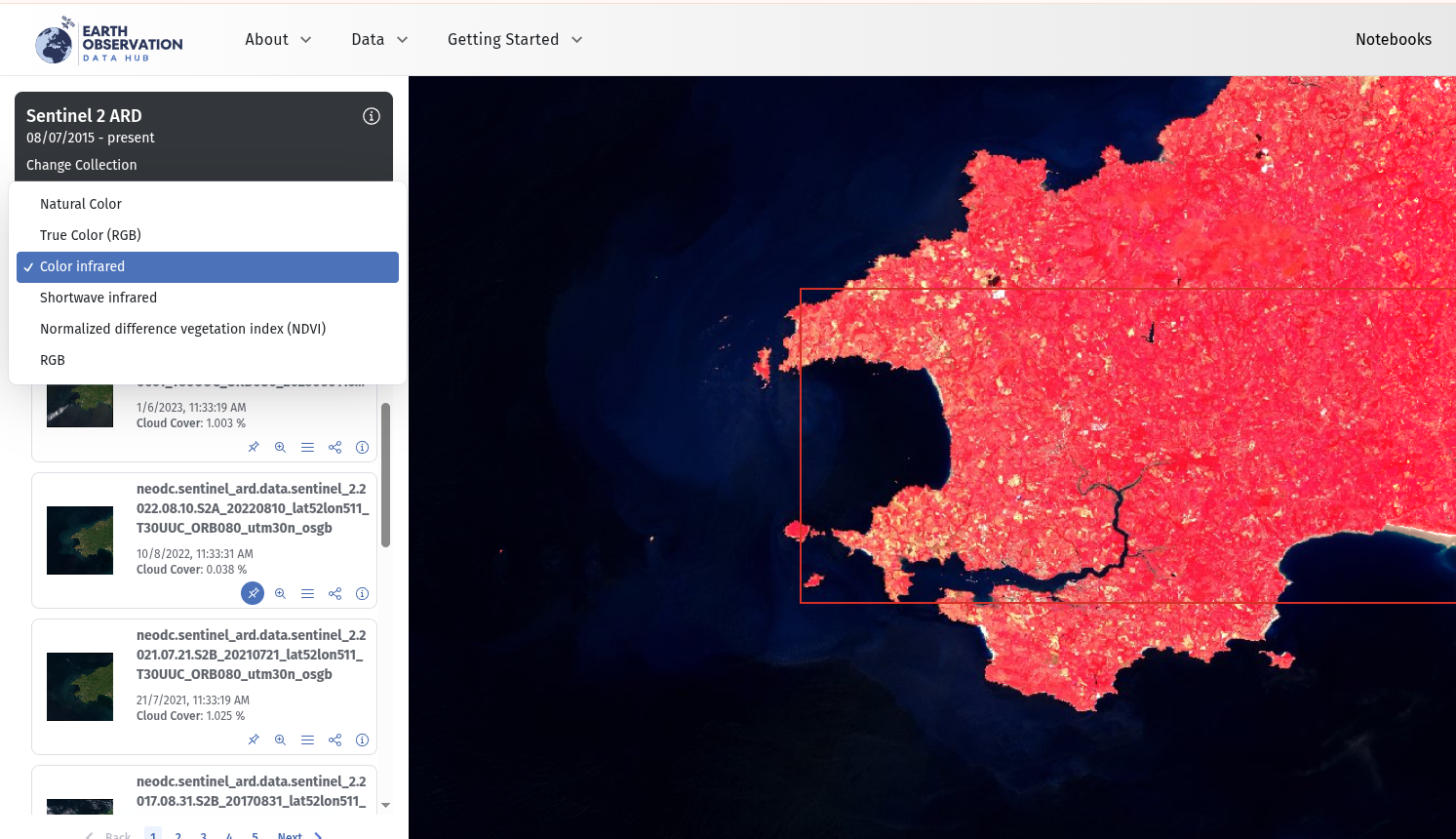1456x839 pixels.
Task: Click the results list scrollbar thumb
Action: click(x=385, y=475)
